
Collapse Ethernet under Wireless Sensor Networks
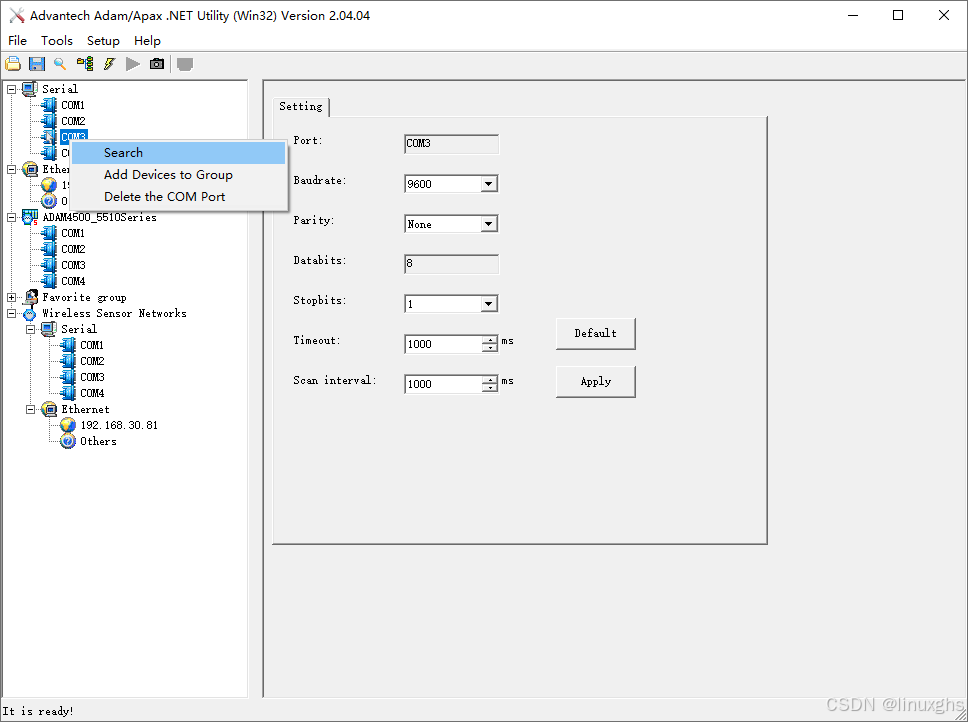point(30,410)
